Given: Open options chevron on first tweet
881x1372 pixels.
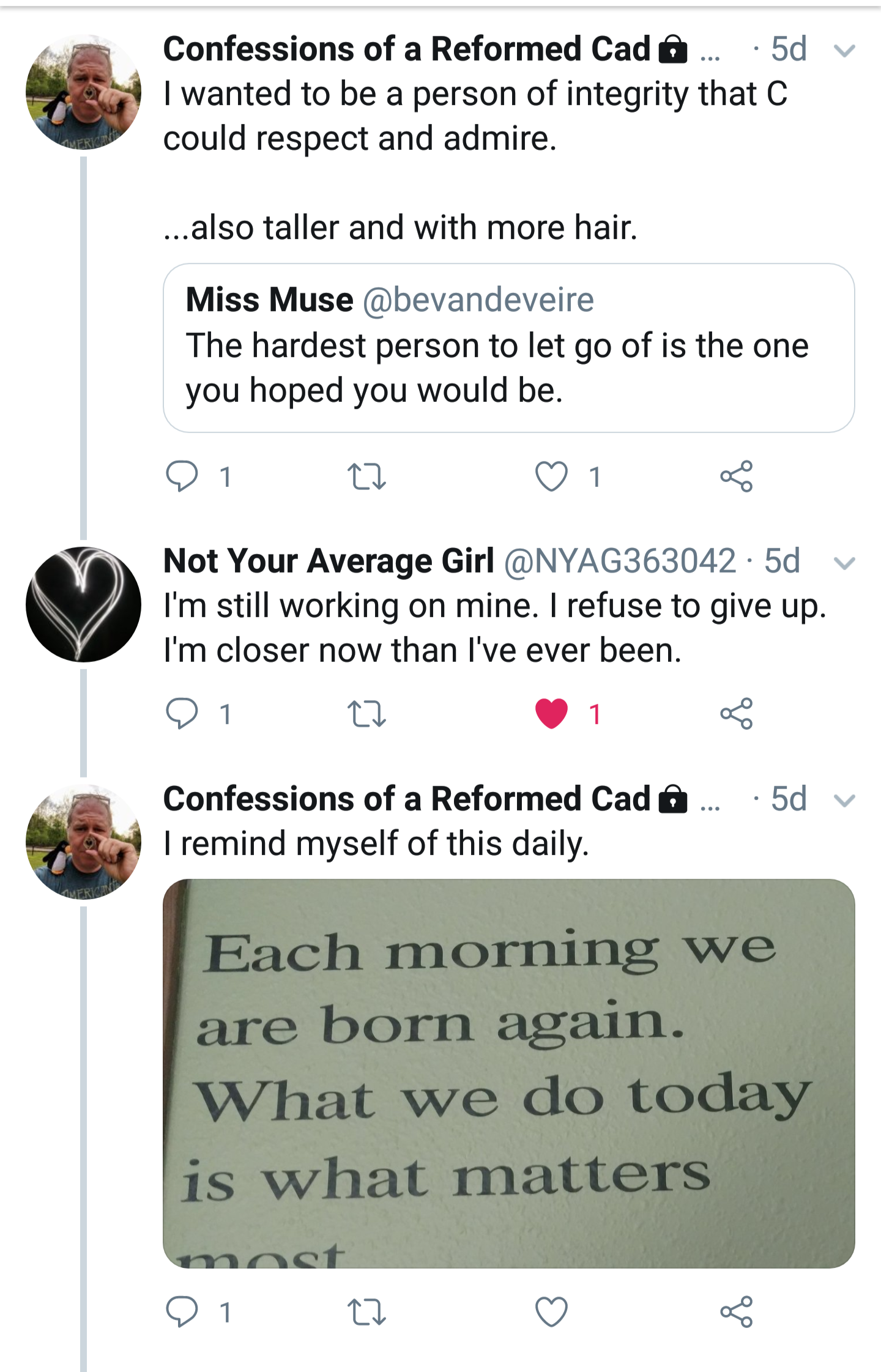Looking at the screenshot, I should pyautogui.click(x=844, y=51).
